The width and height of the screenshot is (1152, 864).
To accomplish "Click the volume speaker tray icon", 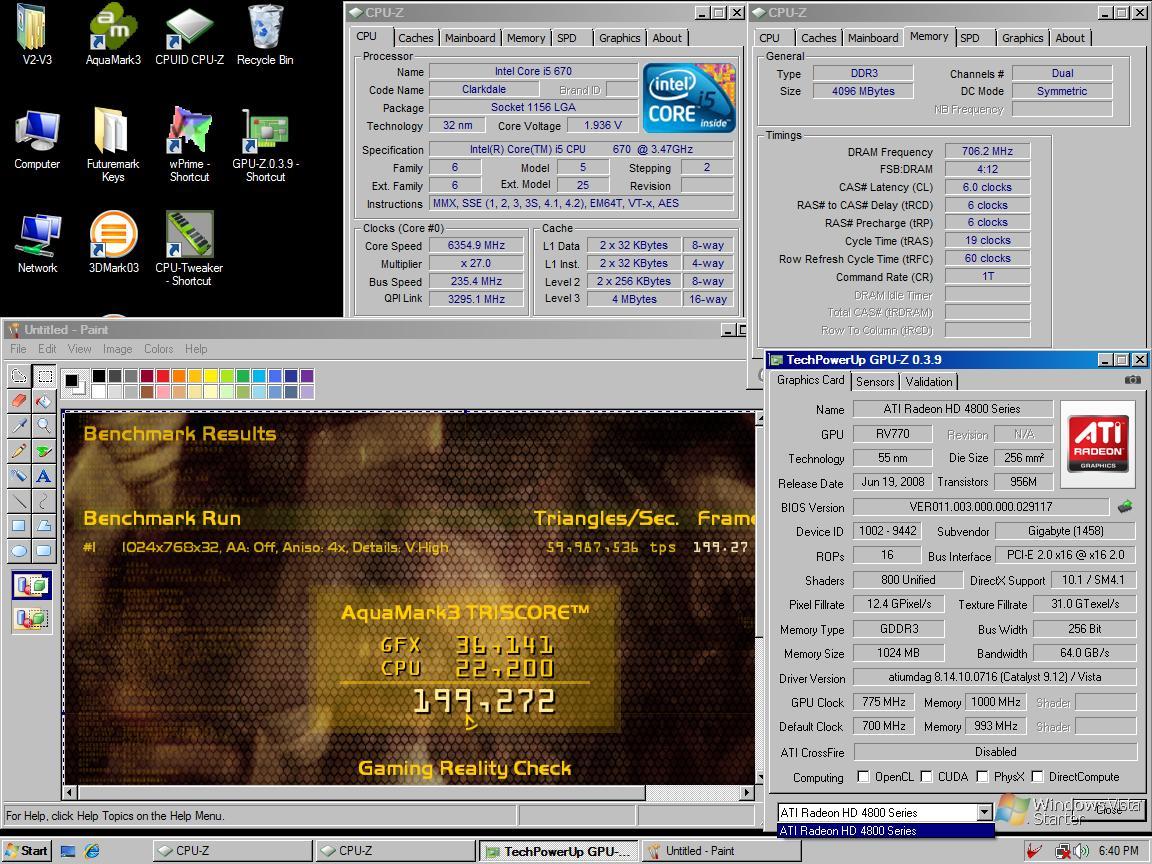I will [1081, 851].
